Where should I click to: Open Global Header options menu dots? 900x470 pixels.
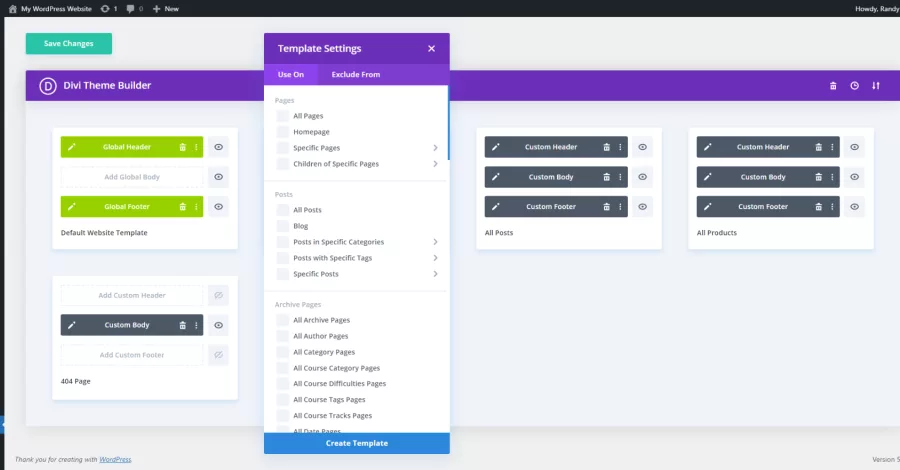196,147
